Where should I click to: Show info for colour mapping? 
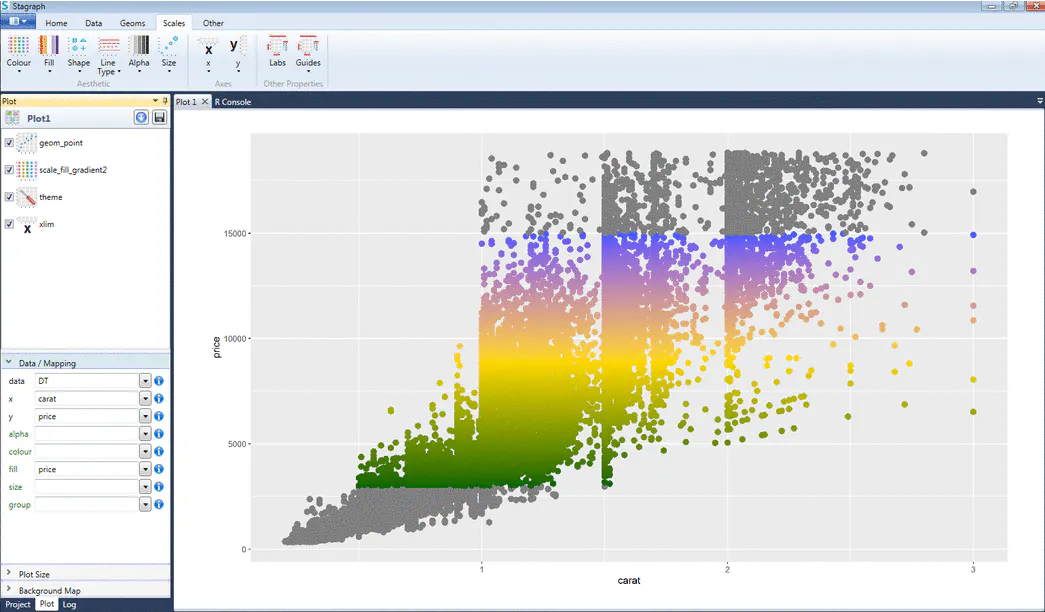tap(159, 451)
